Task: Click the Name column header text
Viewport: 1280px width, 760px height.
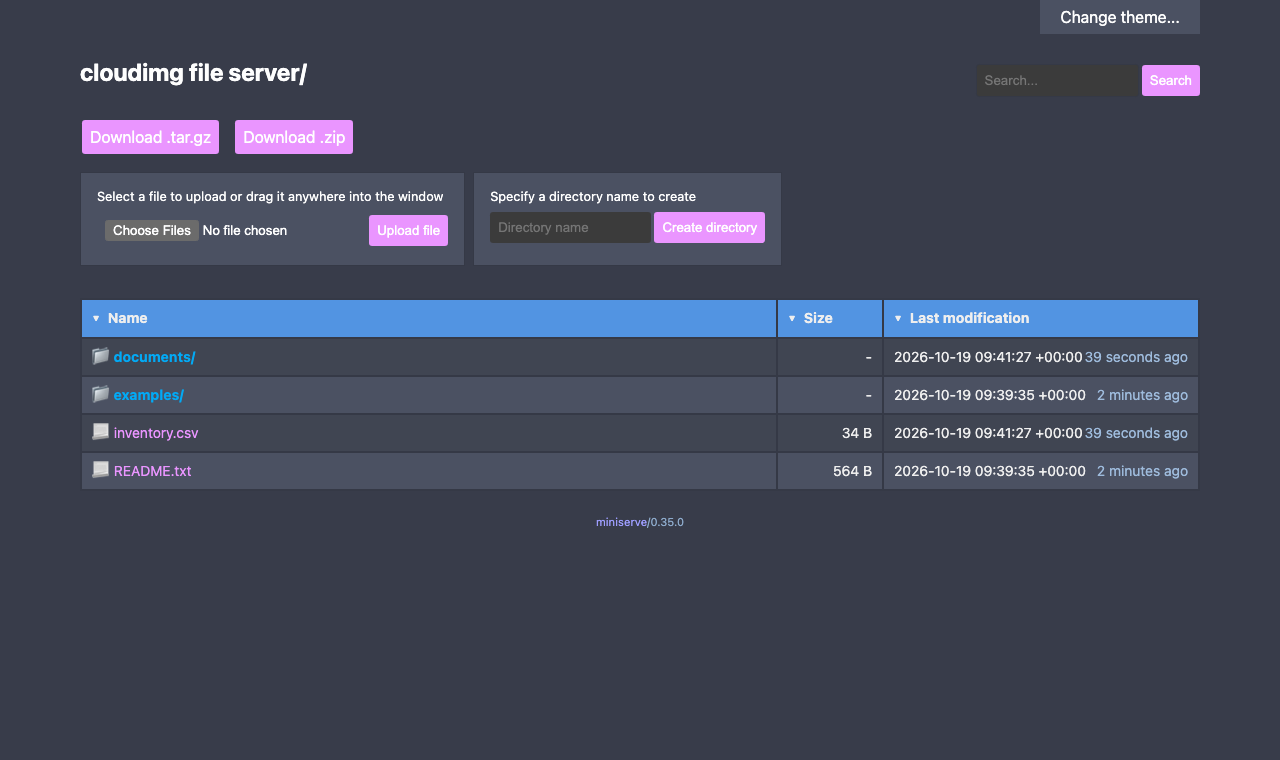Action: [x=127, y=318]
